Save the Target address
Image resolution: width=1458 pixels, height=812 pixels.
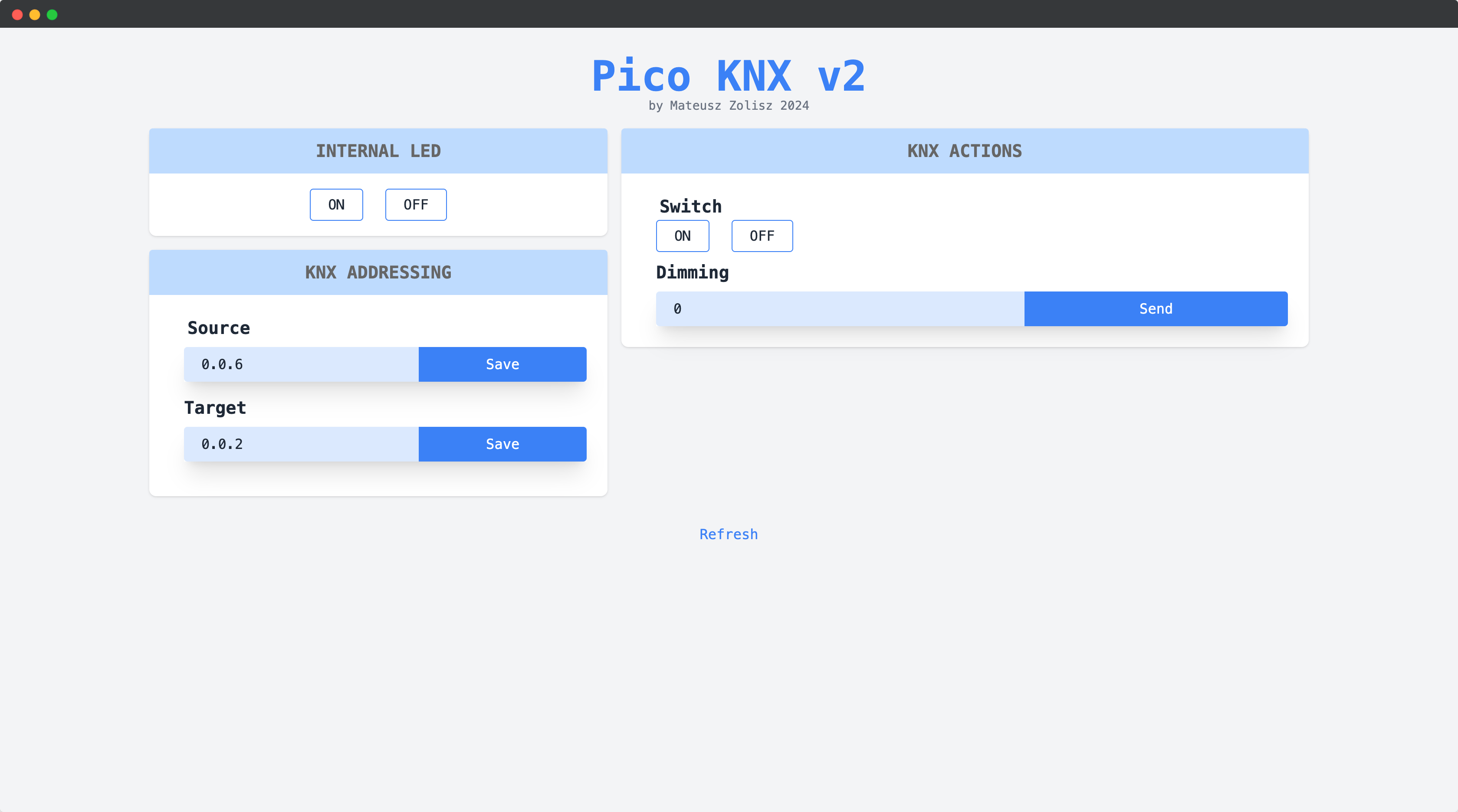click(x=502, y=444)
